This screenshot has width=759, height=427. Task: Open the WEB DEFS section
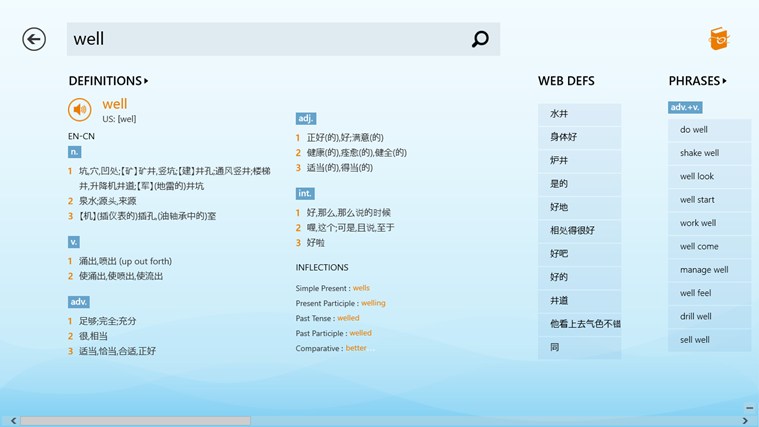[x=566, y=81]
